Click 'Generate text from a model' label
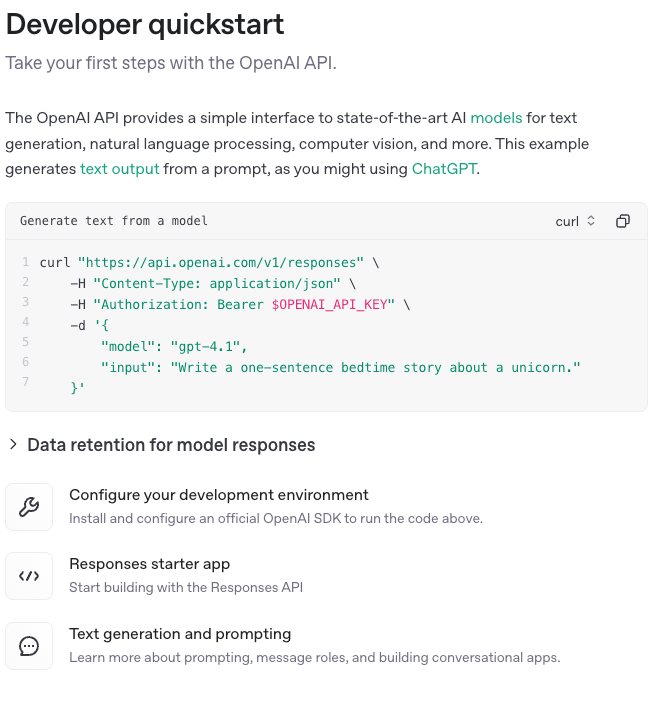Screen dimensions: 668x701 (x=114, y=221)
